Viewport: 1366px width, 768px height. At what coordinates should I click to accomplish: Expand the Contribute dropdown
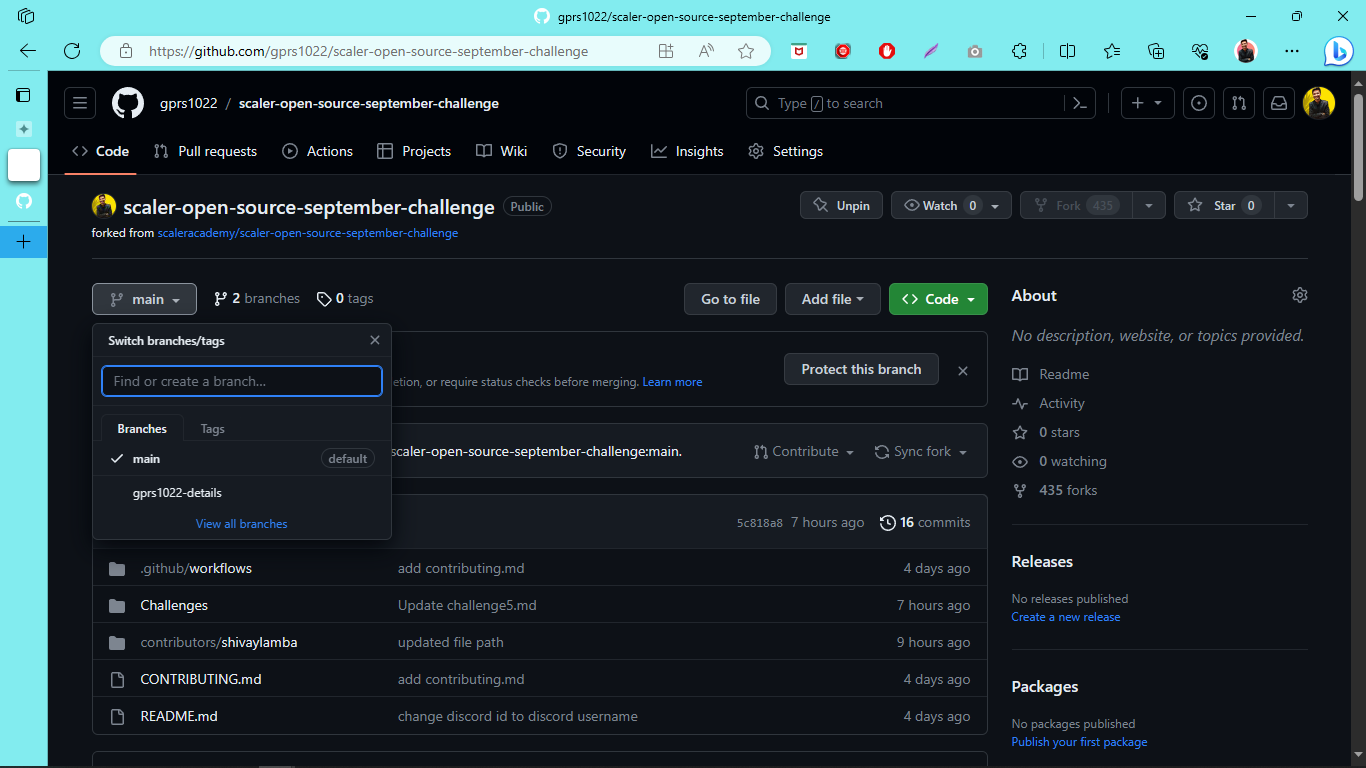click(803, 451)
